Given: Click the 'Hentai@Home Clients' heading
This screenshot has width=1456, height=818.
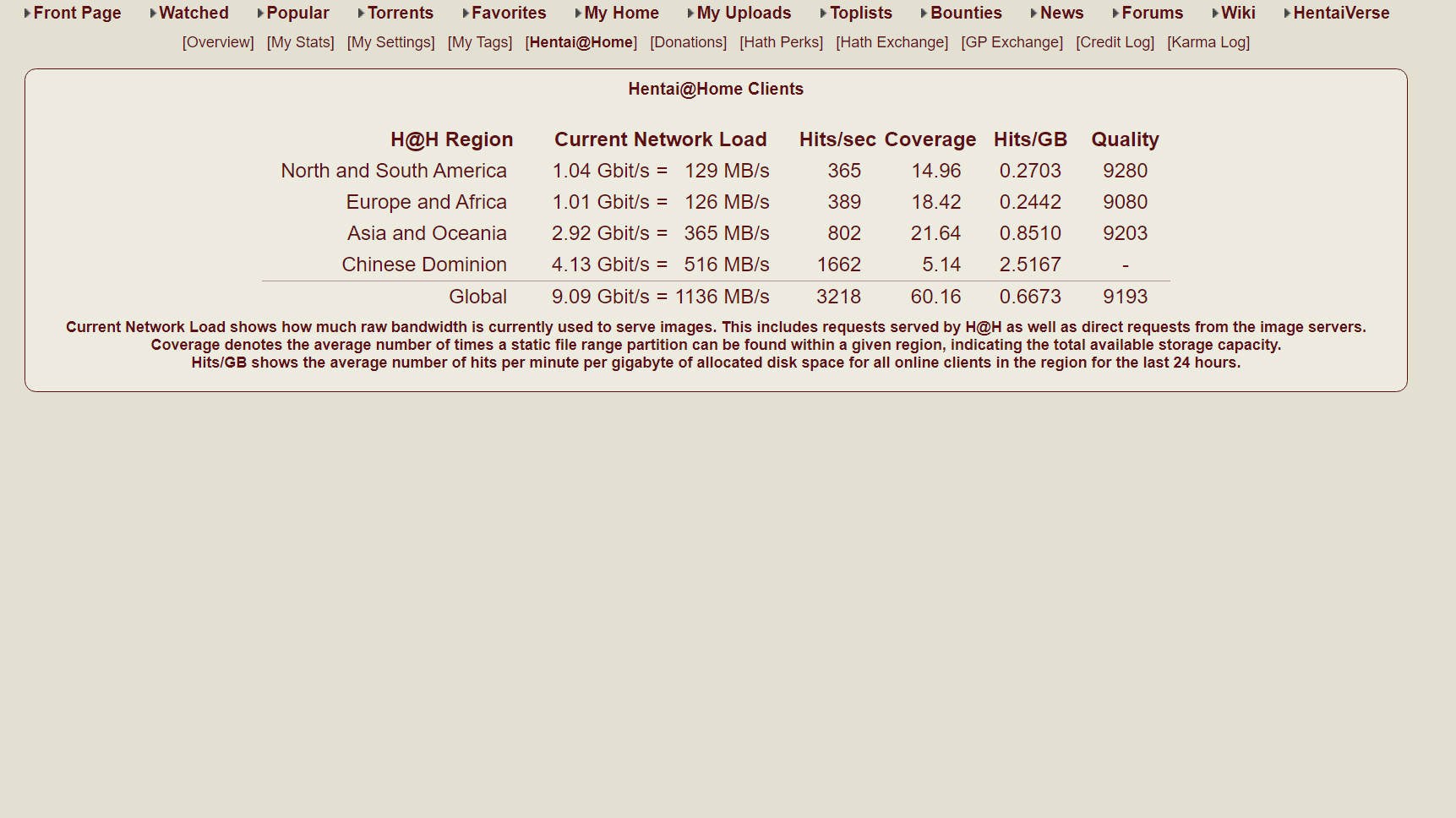Looking at the screenshot, I should (x=716, y=89).
